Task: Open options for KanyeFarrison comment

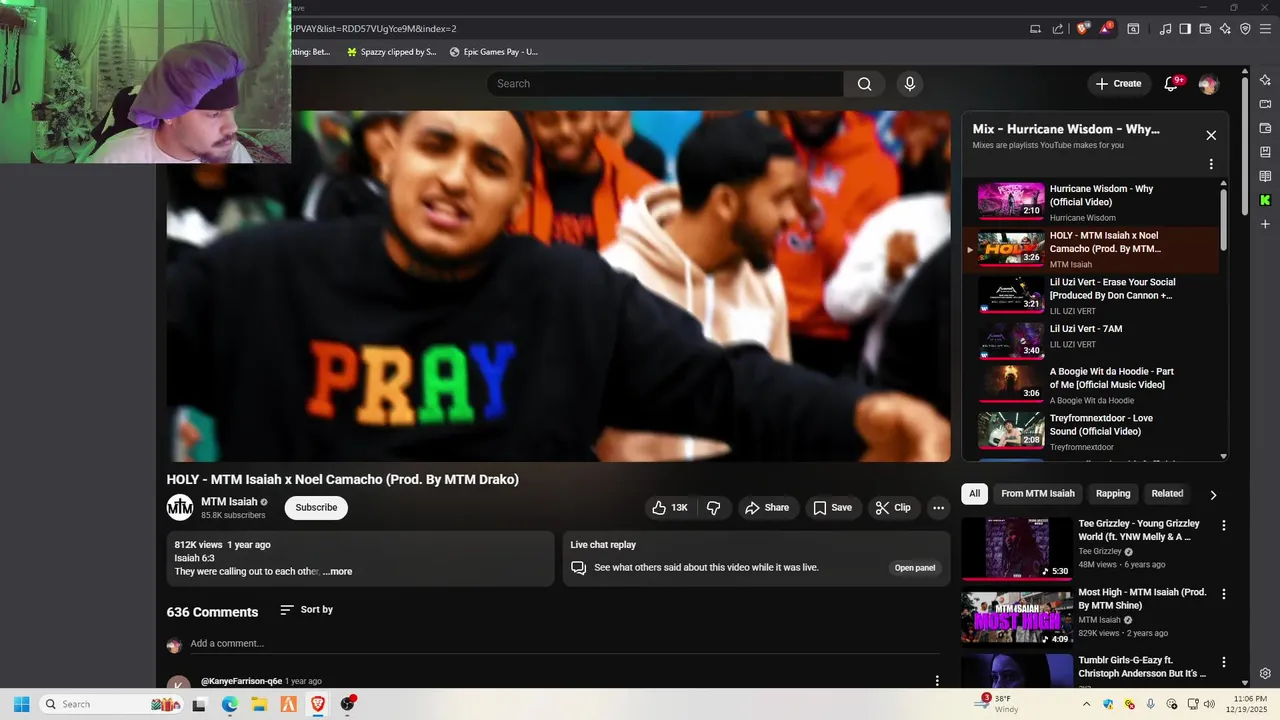Action: coord(937,681)
